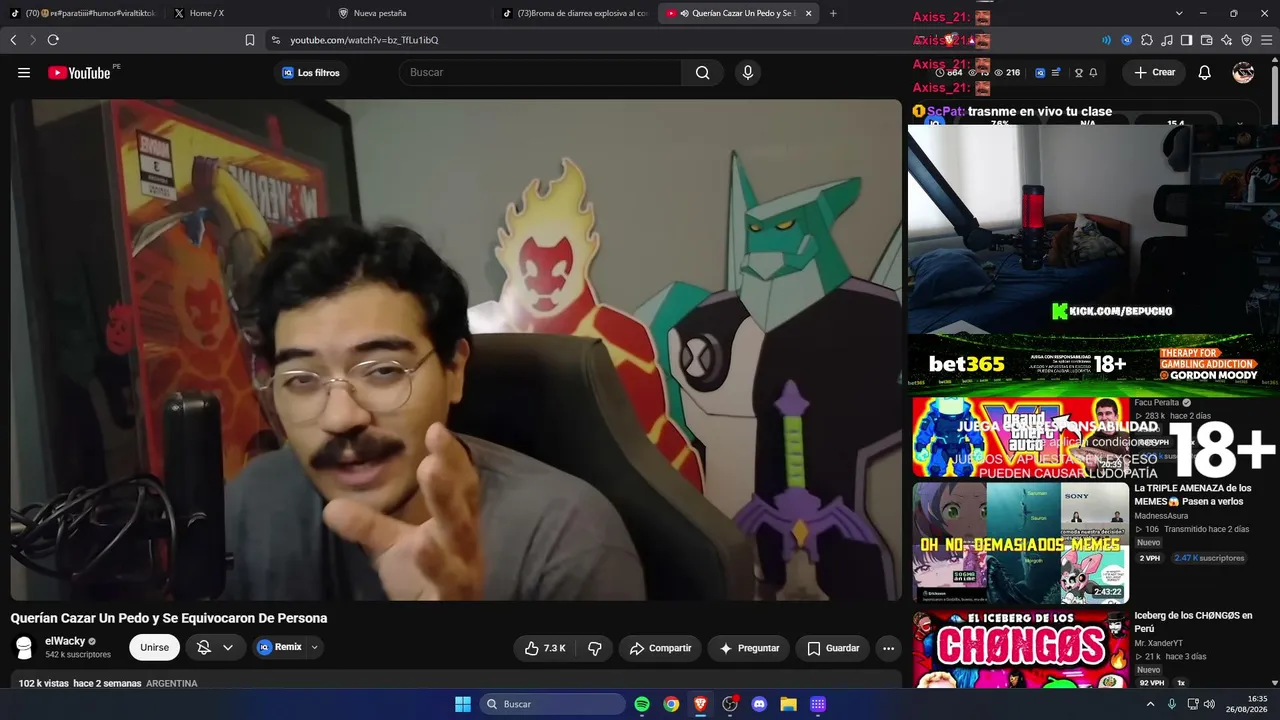Toggle the system microphone tray icon
This screenshot has height=720, width=1280.
[x=1172, y=704]
